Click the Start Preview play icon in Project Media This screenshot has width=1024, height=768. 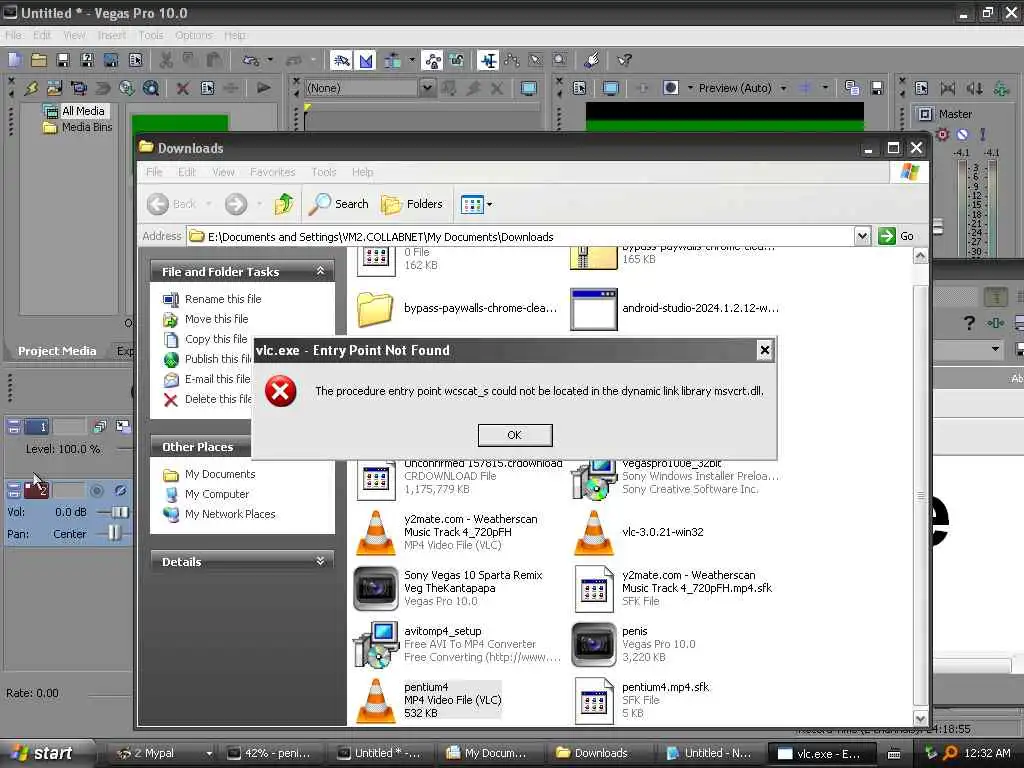click(x=263, y=88)
